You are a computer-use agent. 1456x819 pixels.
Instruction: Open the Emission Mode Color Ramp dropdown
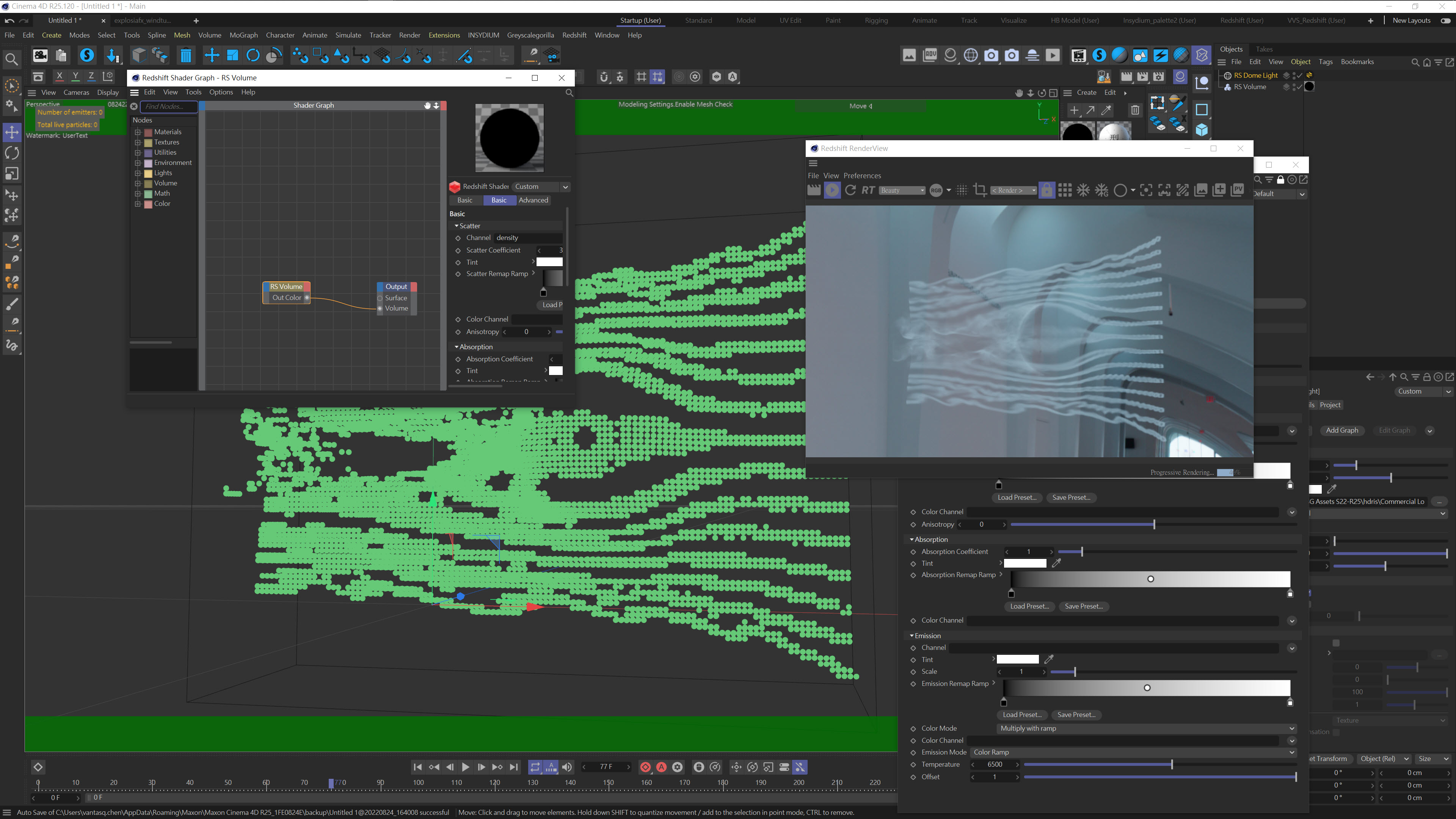[1133, 752]
